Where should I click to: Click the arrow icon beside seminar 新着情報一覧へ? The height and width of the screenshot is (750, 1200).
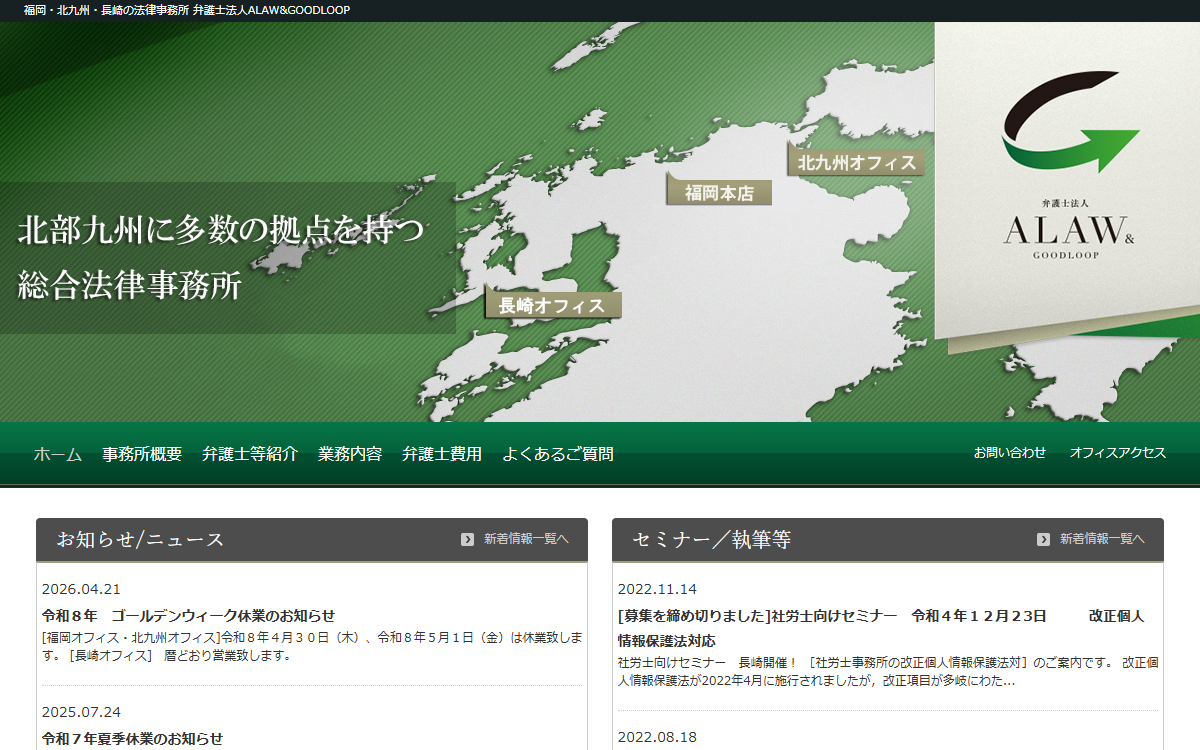click(1043, 539)
